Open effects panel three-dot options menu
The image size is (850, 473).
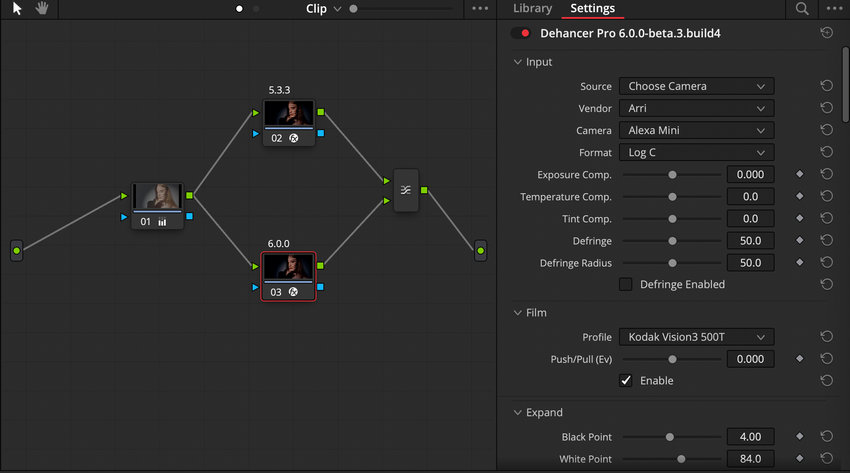[834, 9]
